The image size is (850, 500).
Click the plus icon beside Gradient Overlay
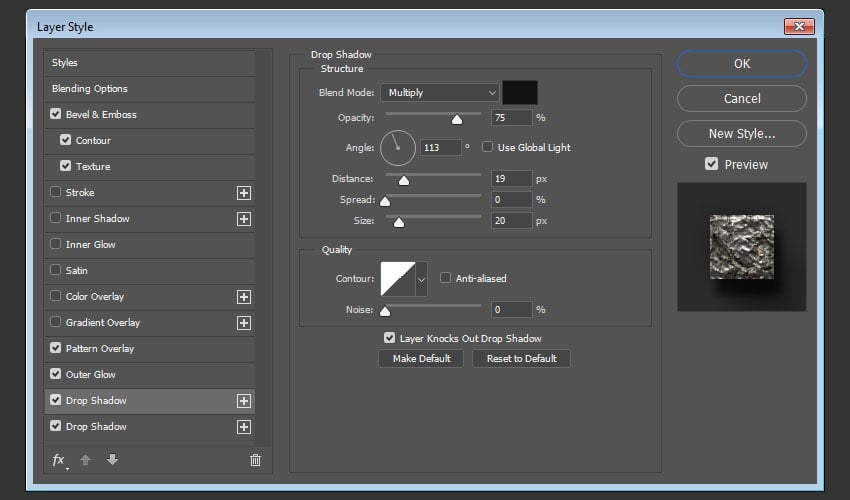[243, 322]
